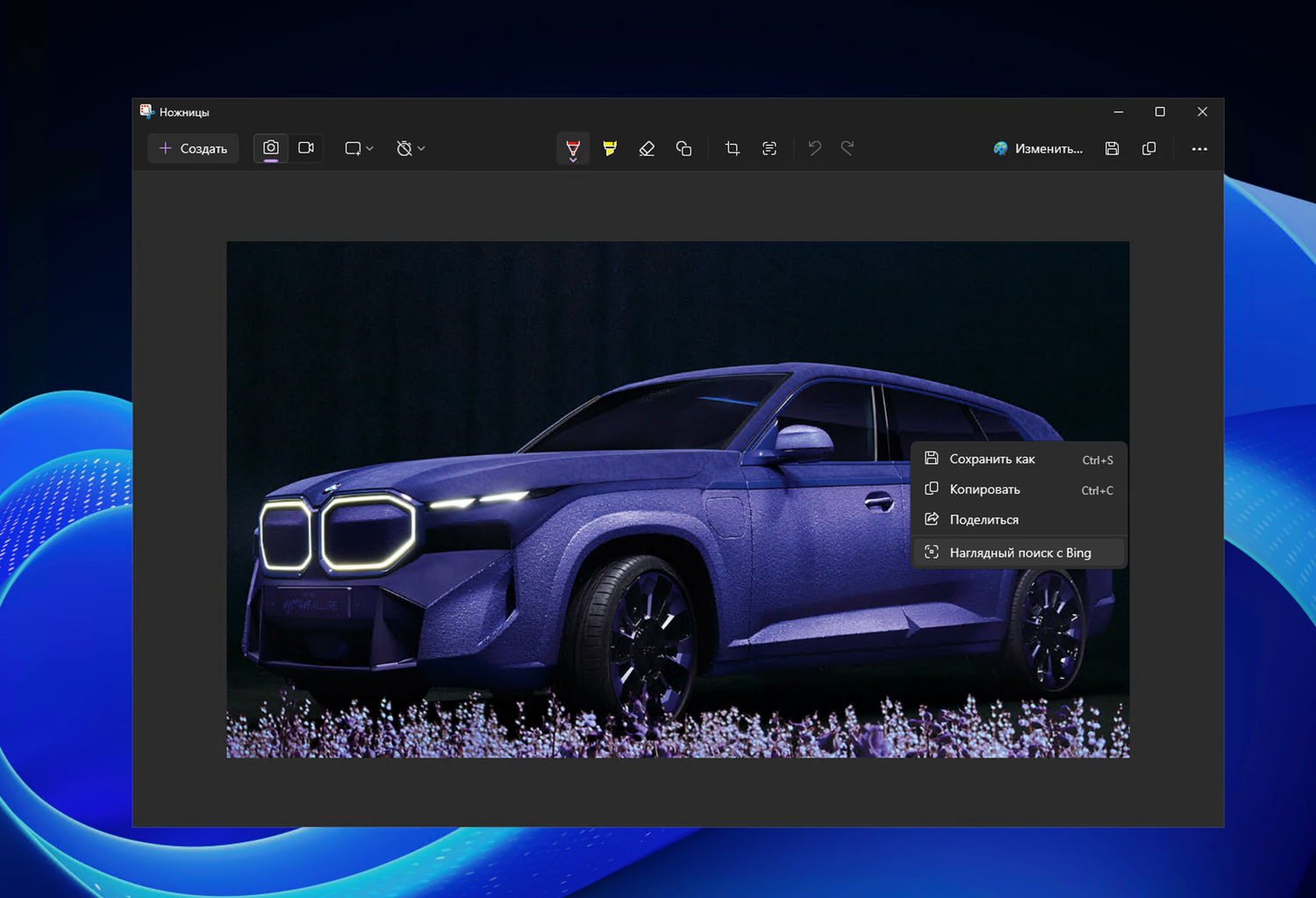The image size is (1316, 898).
Task: Undo the last edit
Action: coord(814,148)
